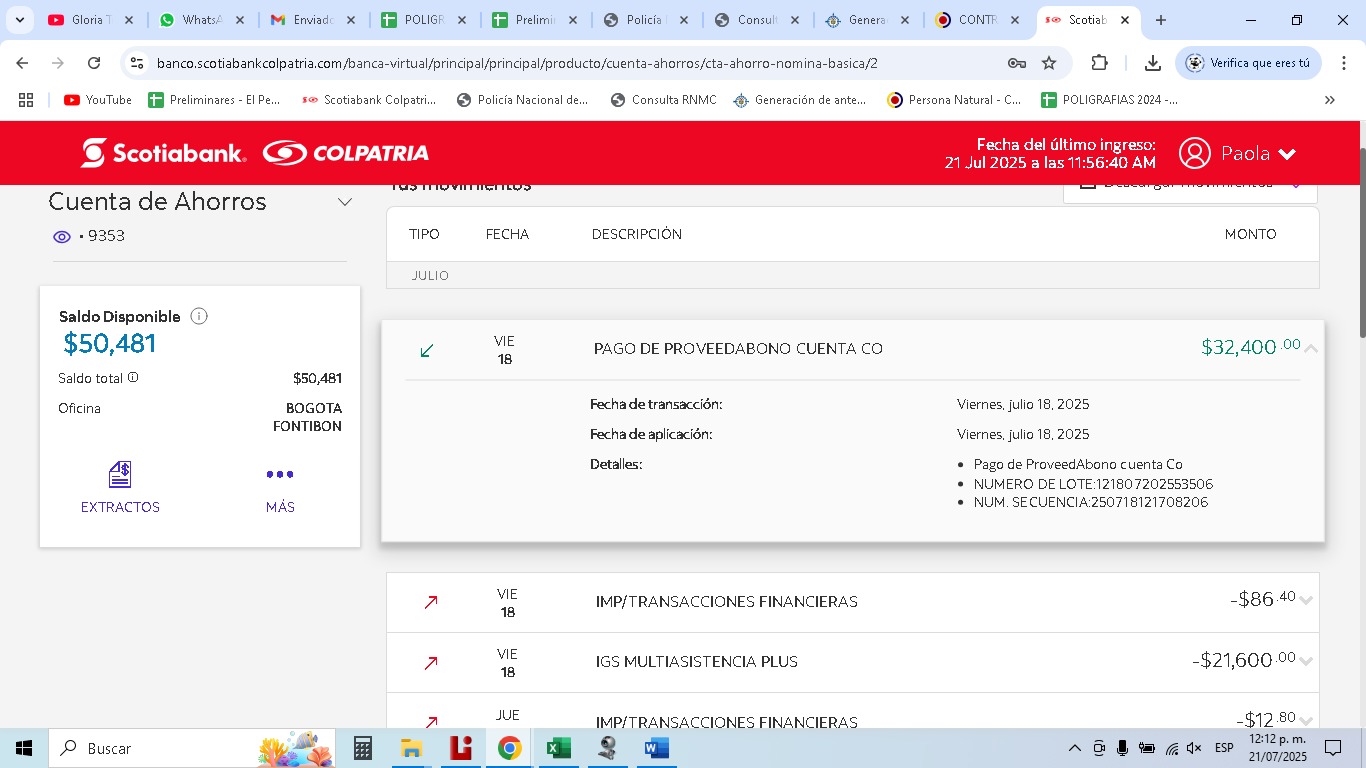Switch to the WhatsApp browser tab
The width and height of the screenshot is (1366, 768).
200,20
